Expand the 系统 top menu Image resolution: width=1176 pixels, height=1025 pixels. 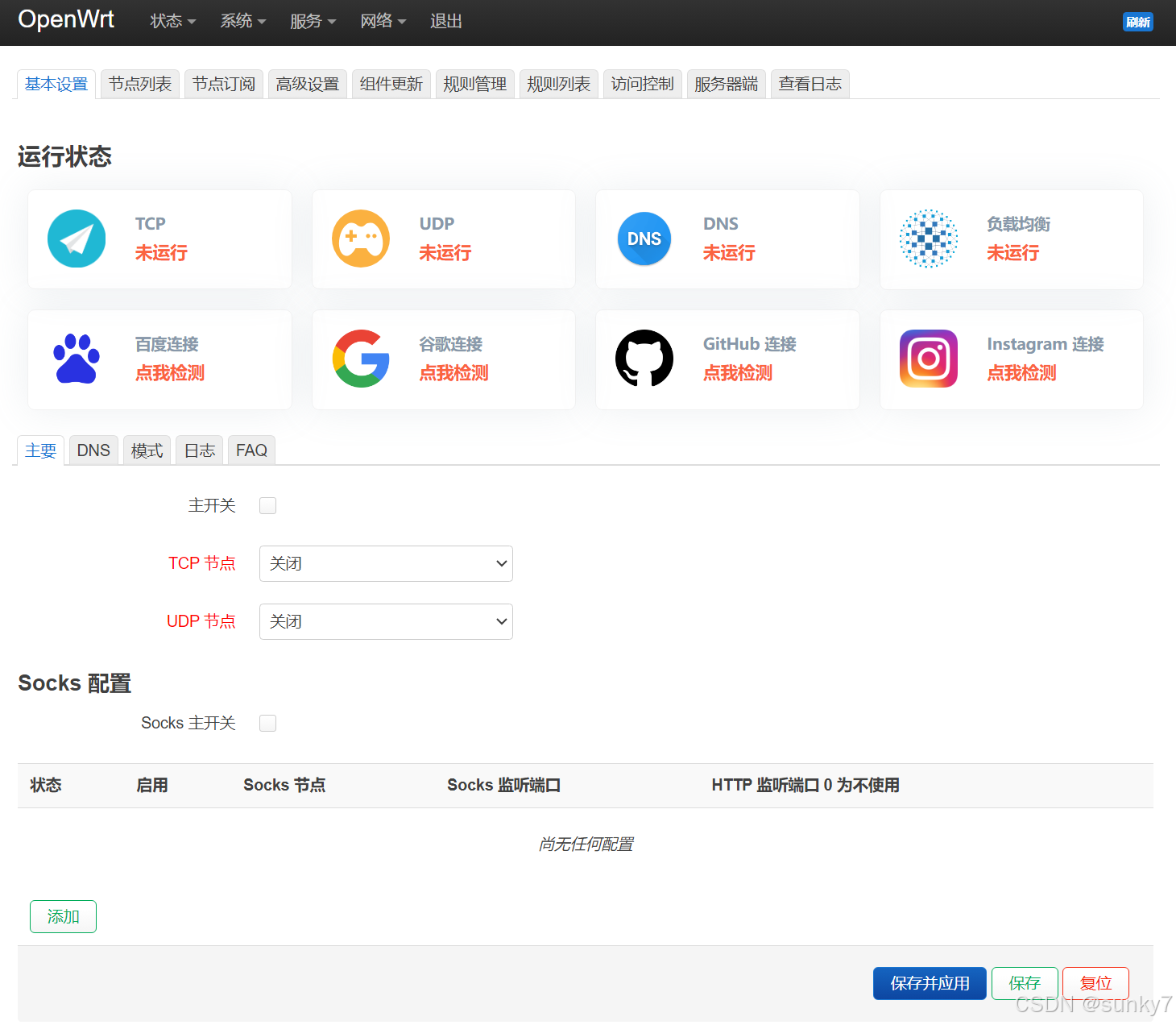coord(243,21)
